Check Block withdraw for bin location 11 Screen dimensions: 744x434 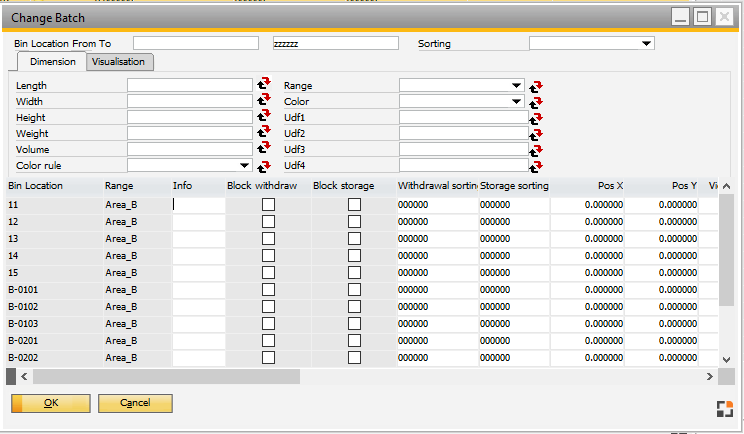pyautogui.click(x=268, y=204)
